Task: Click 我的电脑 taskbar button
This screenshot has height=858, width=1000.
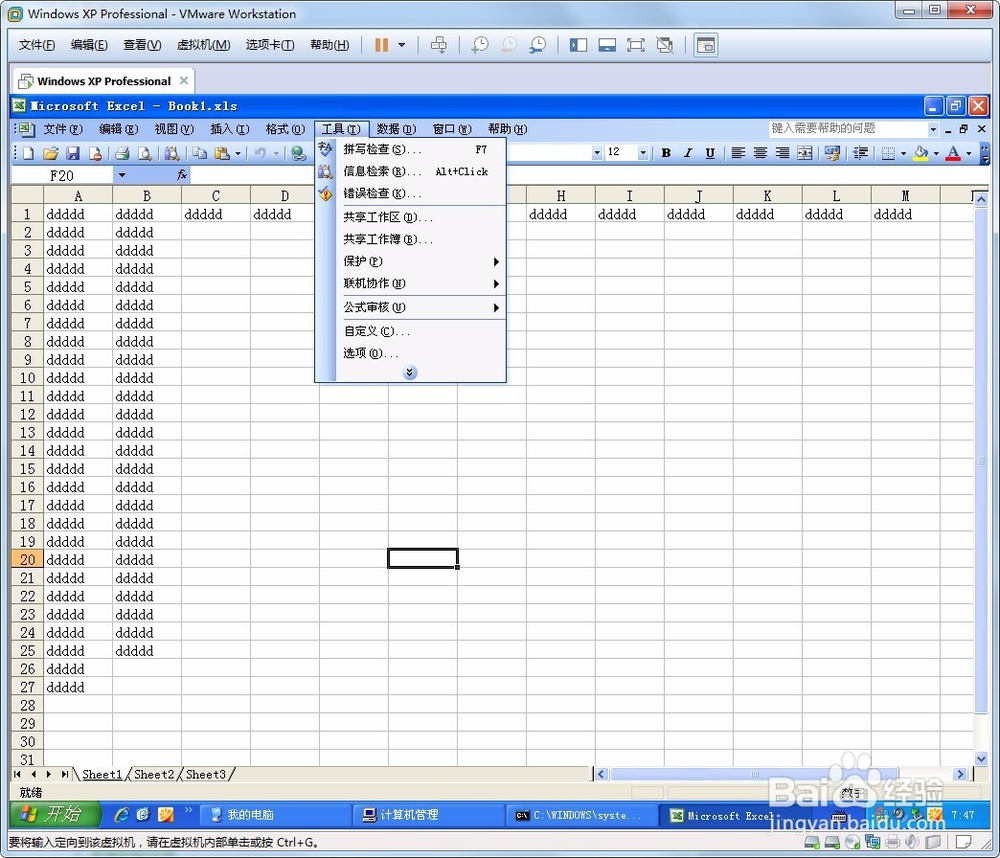Action: click(275, 815)
